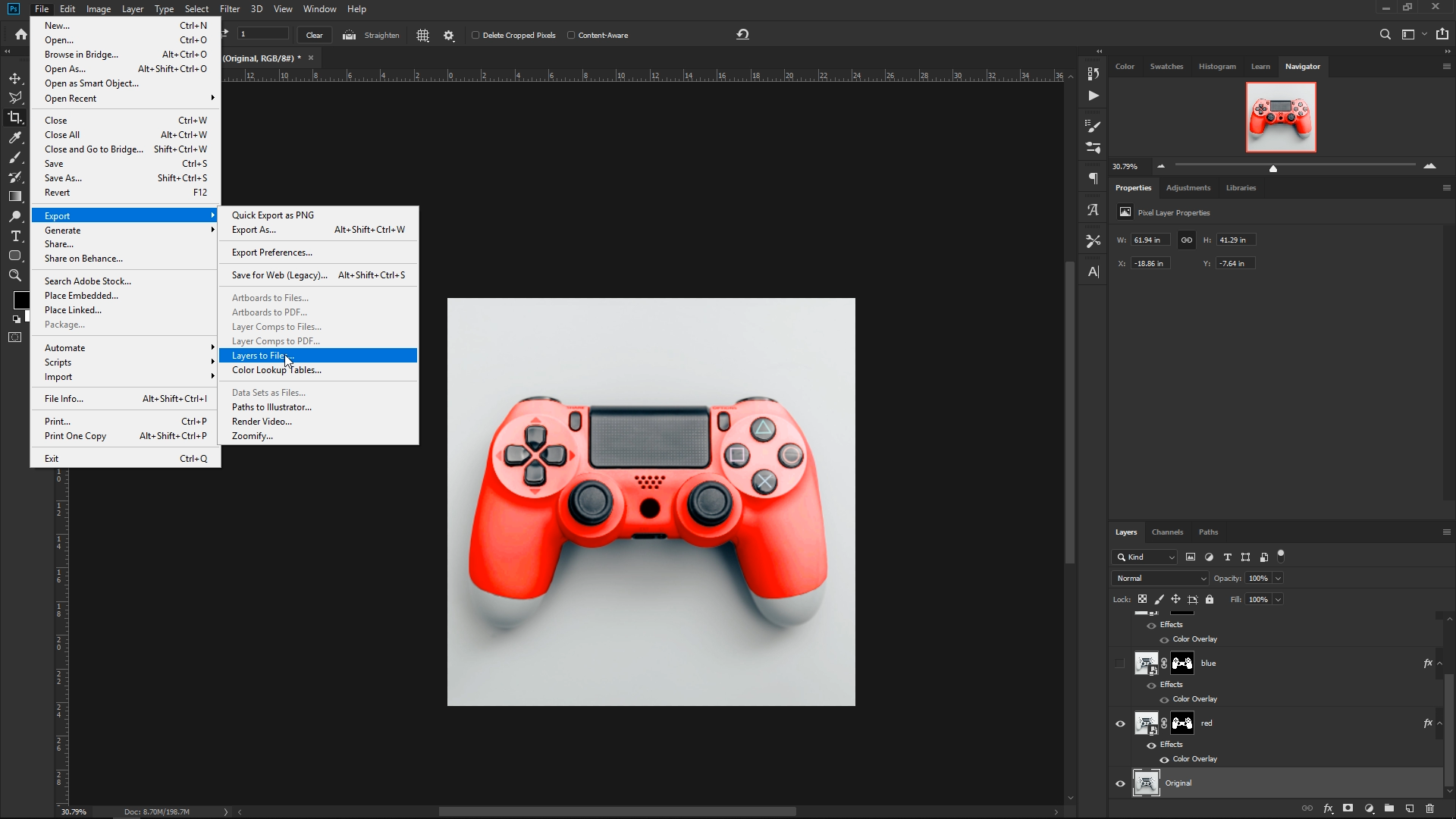Select the Eyedropper tool

tap(15, 137)
